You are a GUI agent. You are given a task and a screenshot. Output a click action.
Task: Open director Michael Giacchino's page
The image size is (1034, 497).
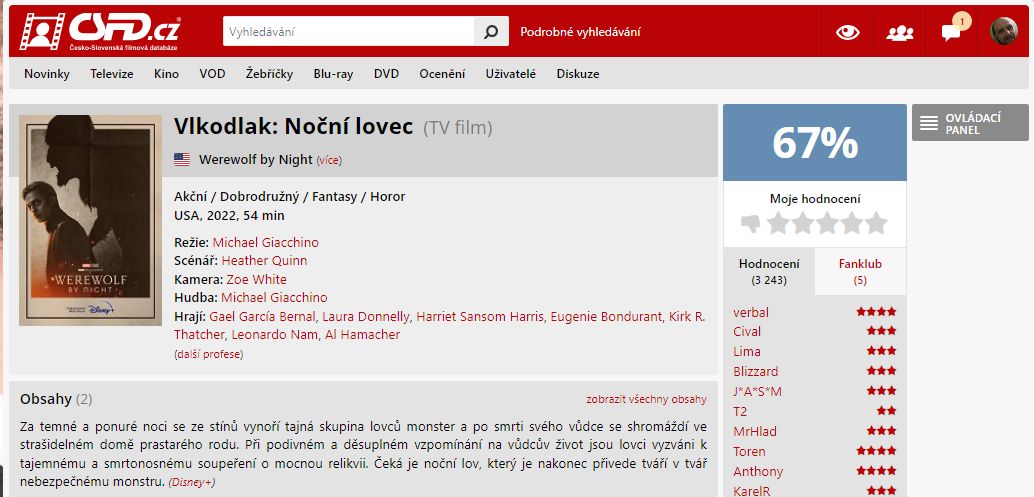tap(266, 242)
